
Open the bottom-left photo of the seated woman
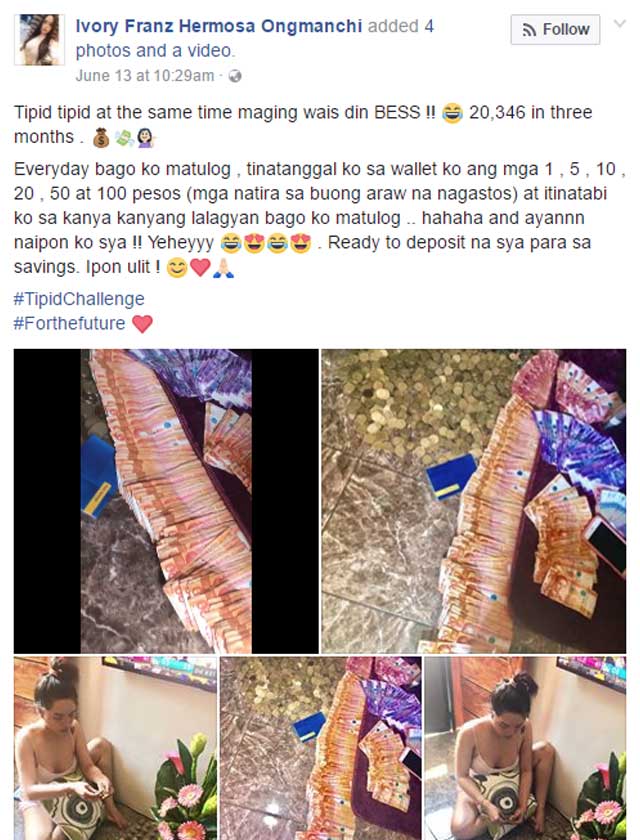click(x=115, y=748)
